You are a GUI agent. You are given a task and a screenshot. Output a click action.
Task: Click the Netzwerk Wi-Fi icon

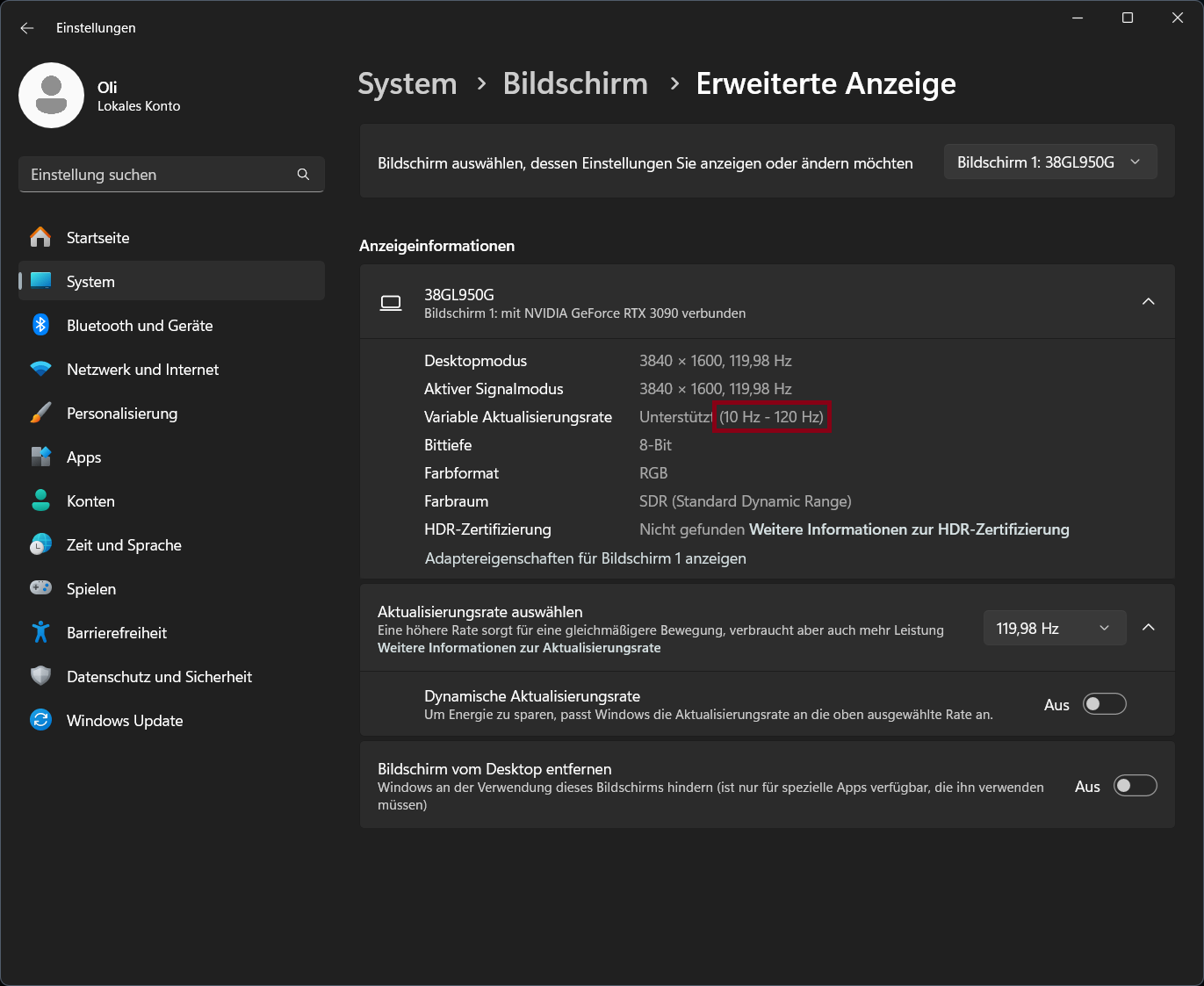tap(40, 369)
